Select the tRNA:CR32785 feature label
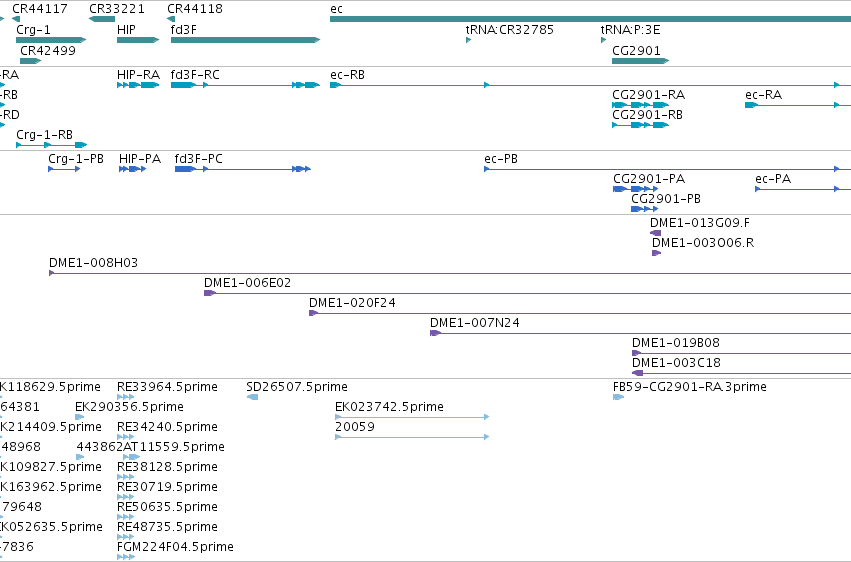 click(x=510, y=30)
